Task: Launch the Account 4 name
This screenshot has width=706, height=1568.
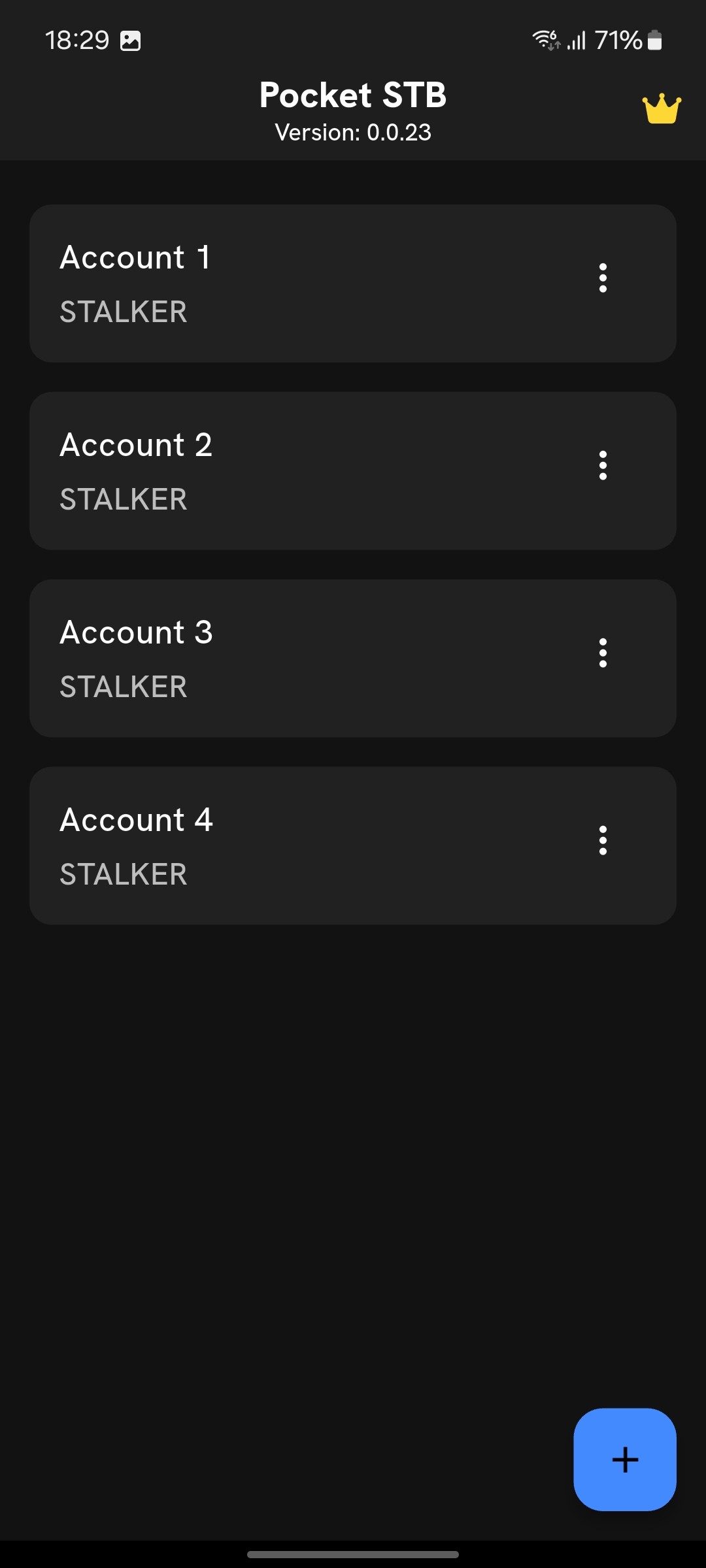Action: coord(136,820)
